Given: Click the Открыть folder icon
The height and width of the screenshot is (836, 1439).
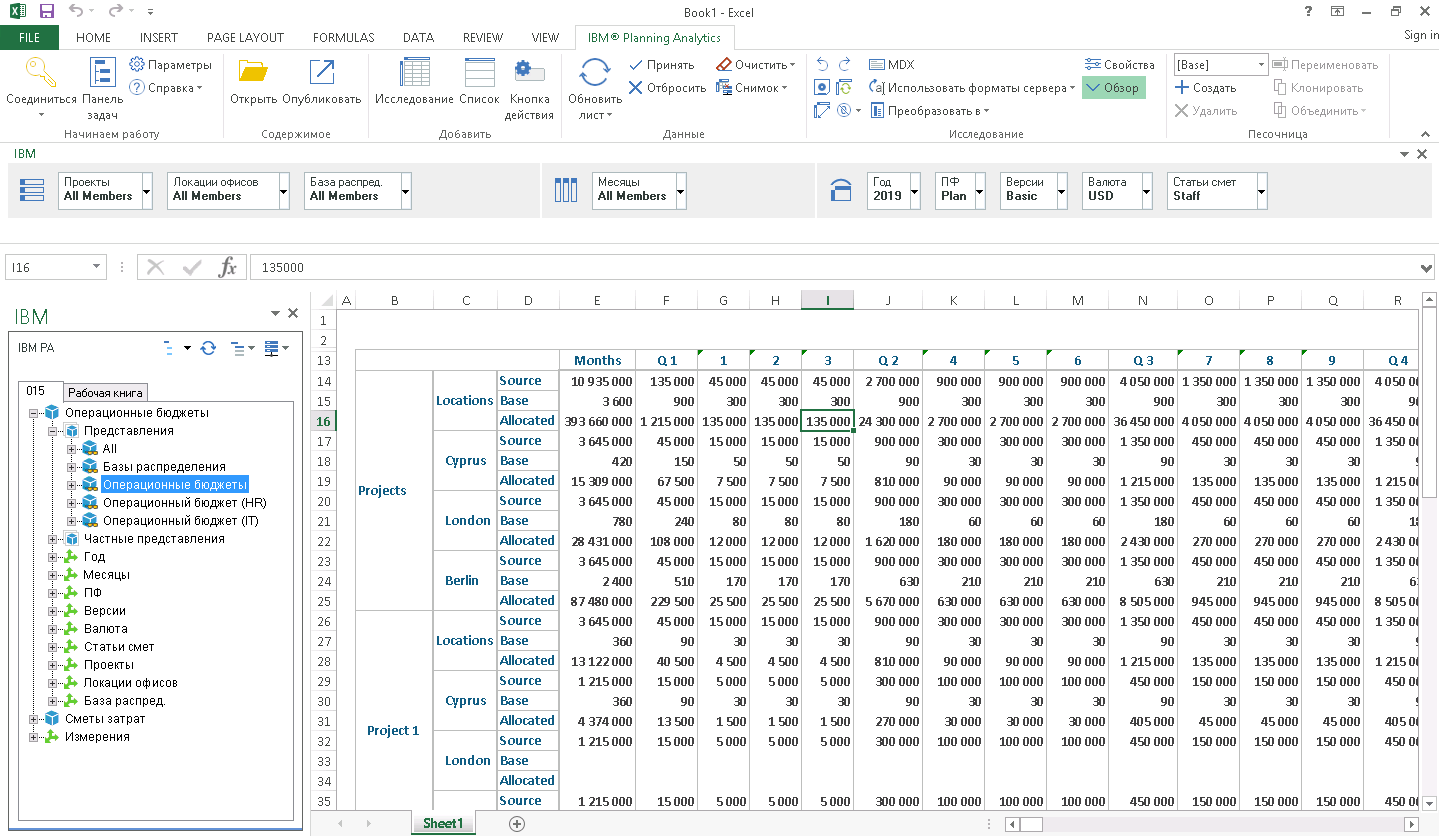Looking at the screenshot, I should tap(253, 72).
